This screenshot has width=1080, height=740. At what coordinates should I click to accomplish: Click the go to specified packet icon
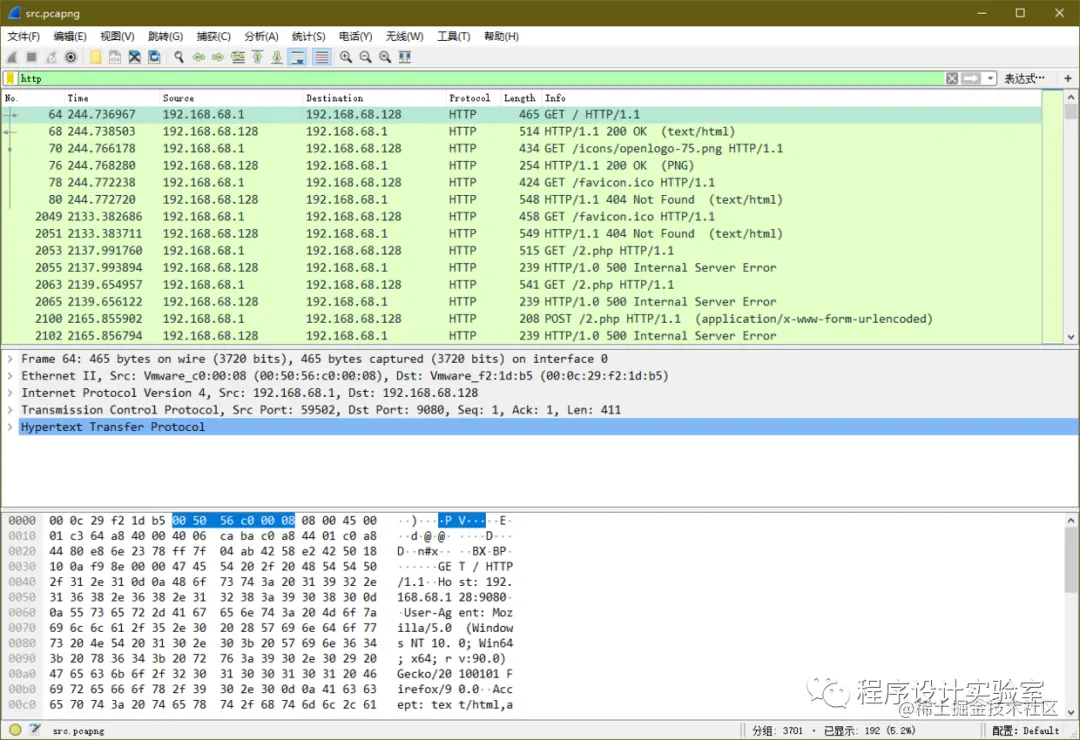click(238, 57)
